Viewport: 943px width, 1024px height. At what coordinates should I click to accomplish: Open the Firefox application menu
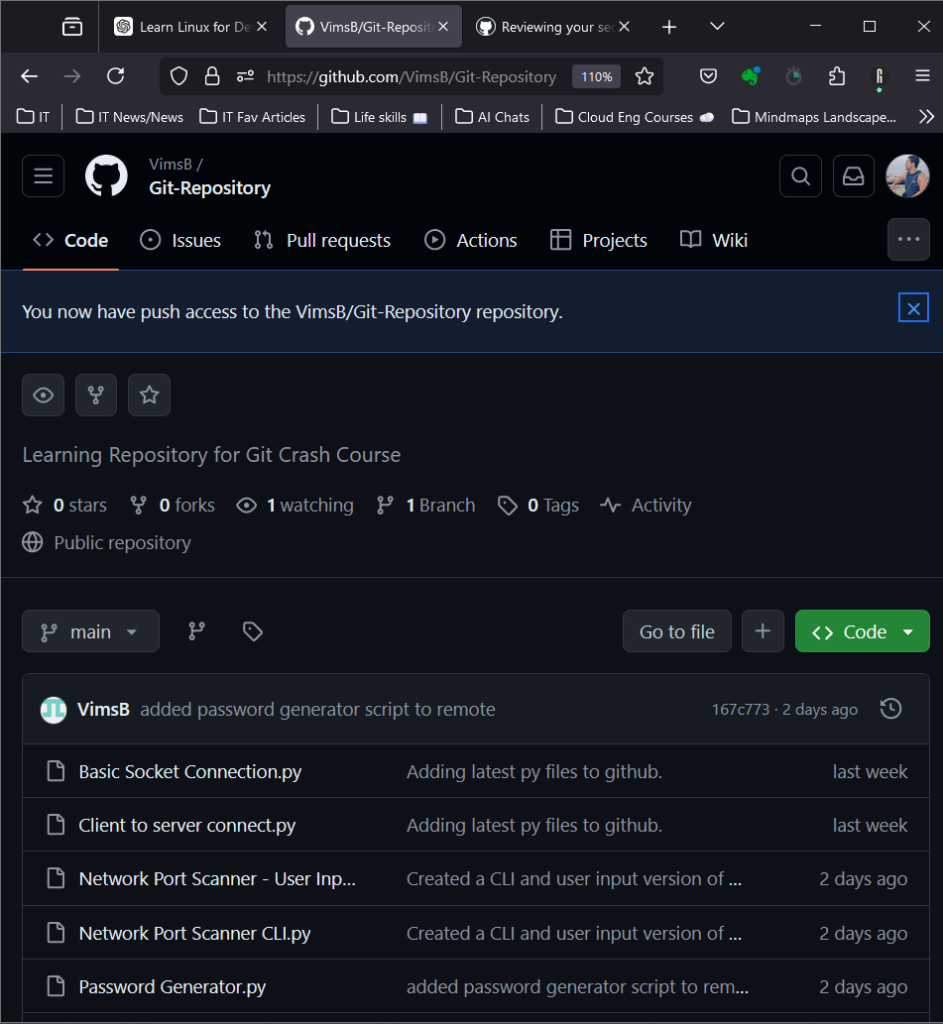pos(922,76)
